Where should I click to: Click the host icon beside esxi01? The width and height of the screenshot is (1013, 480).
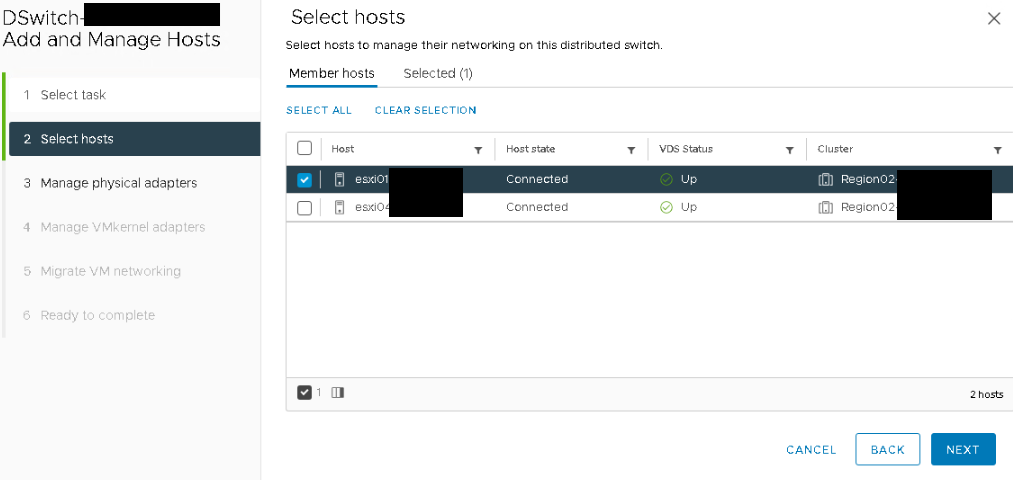(340, 180)
